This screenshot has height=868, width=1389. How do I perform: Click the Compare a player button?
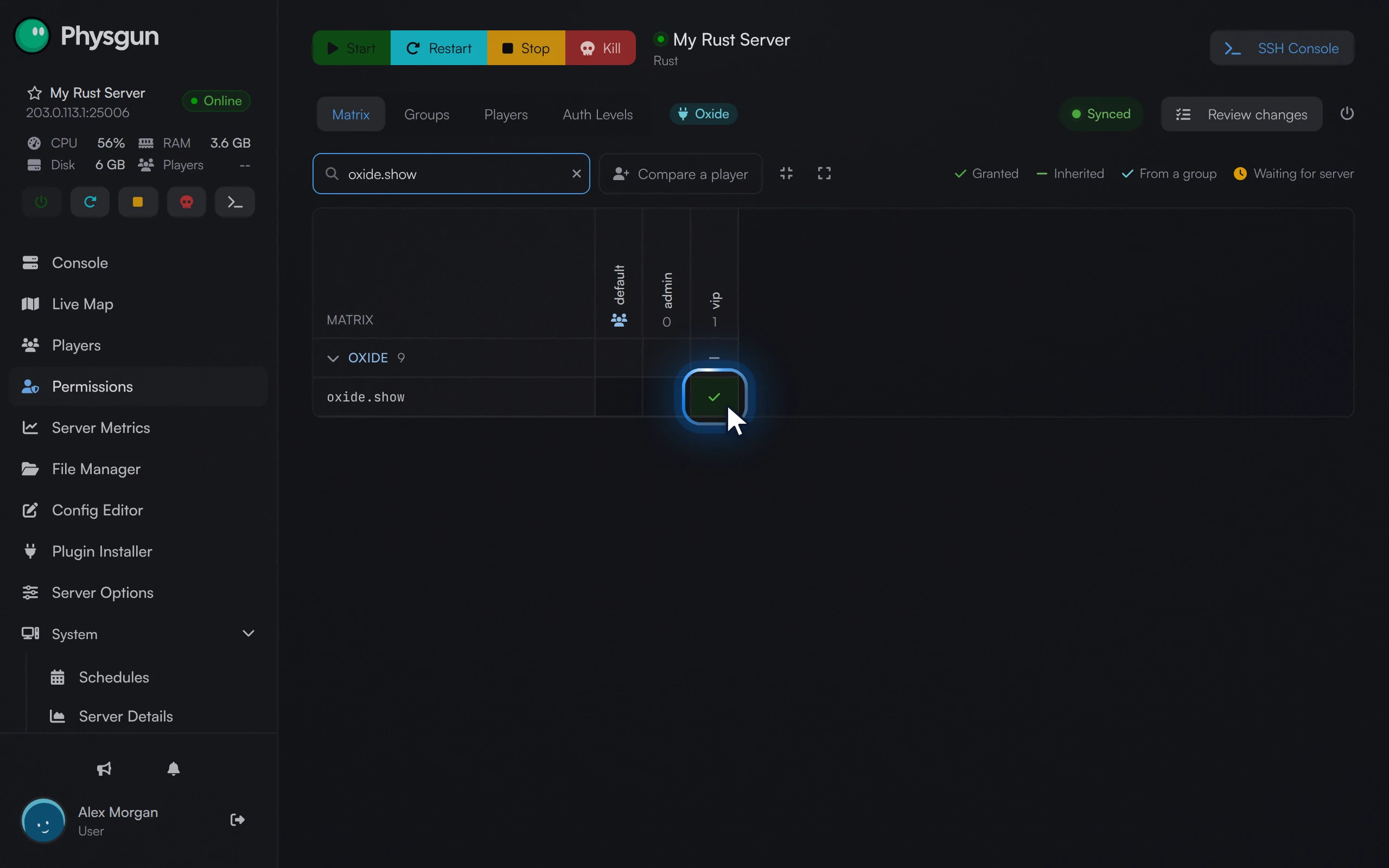pyautogui.click(x=681, y=174)
